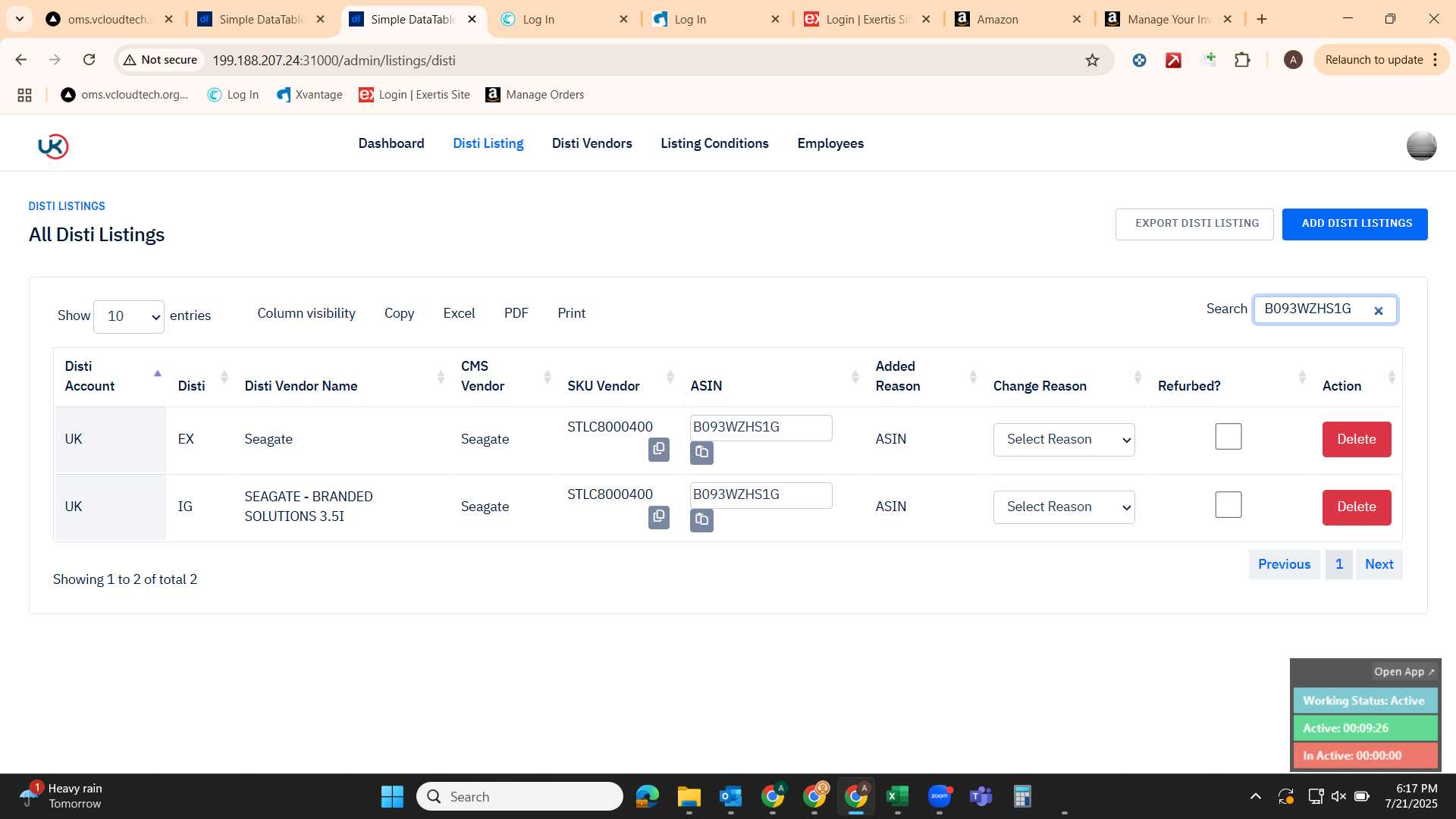Open Outlook from taskbar
The height and width of the screenshot is (819, 1456).
point(730,796)
